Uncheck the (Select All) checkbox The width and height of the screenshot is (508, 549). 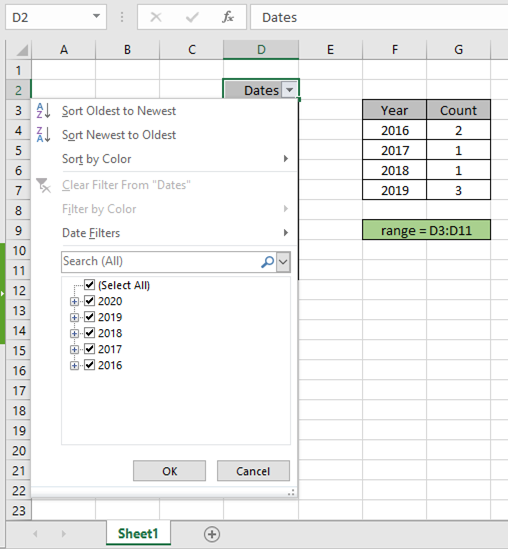click(x=90, y=285)
